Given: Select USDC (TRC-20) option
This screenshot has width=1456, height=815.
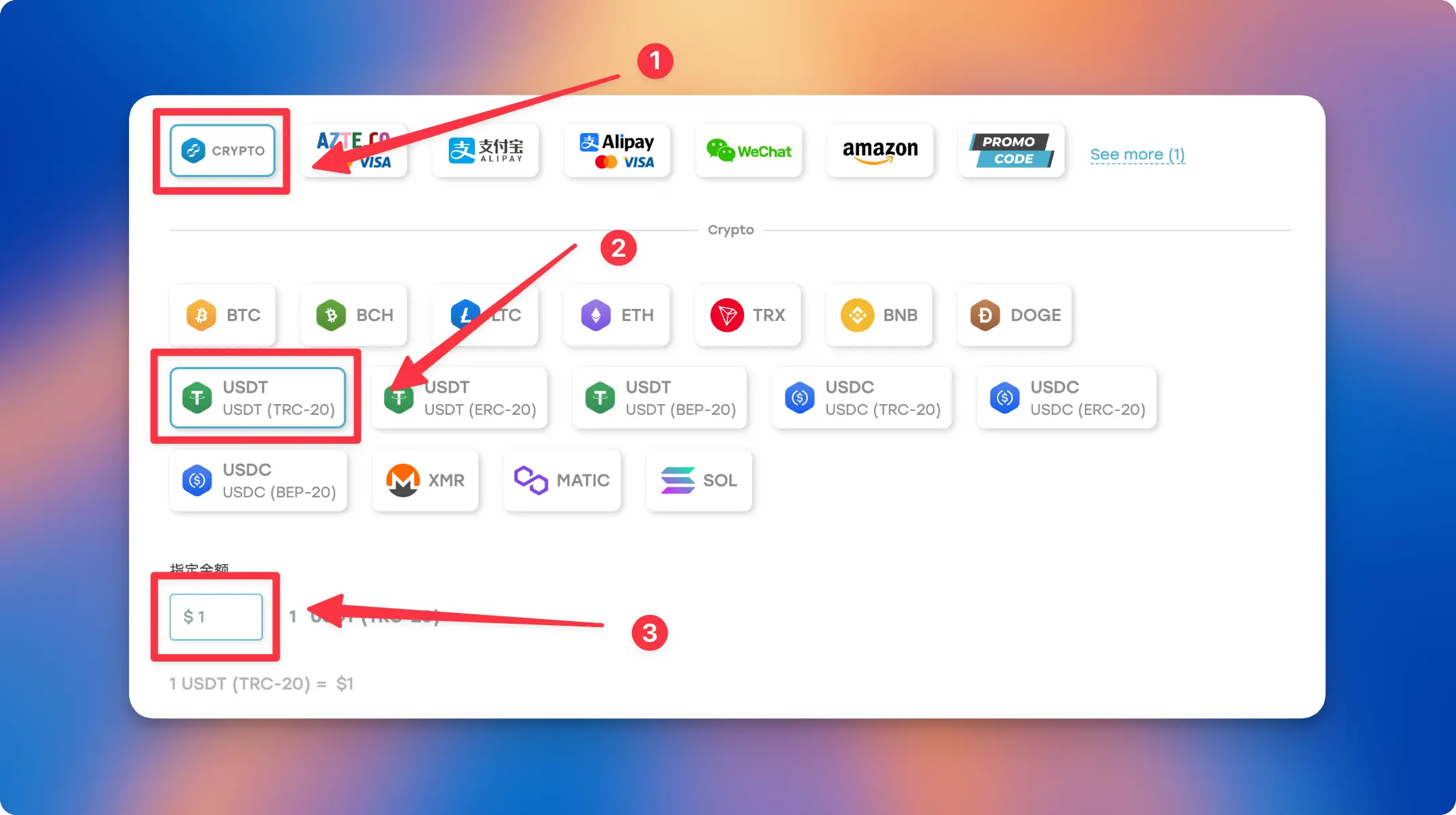Looking at the screenshot, I should (x=862, y=398).
